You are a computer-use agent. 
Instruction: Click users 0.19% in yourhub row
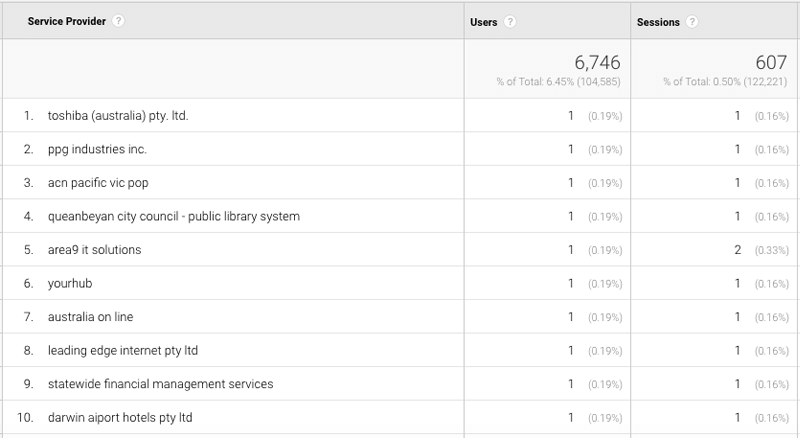605,284
